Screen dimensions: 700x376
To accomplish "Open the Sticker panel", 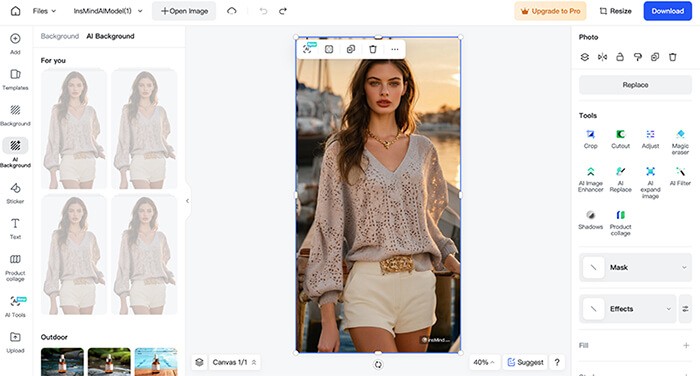I will (15, 193).
